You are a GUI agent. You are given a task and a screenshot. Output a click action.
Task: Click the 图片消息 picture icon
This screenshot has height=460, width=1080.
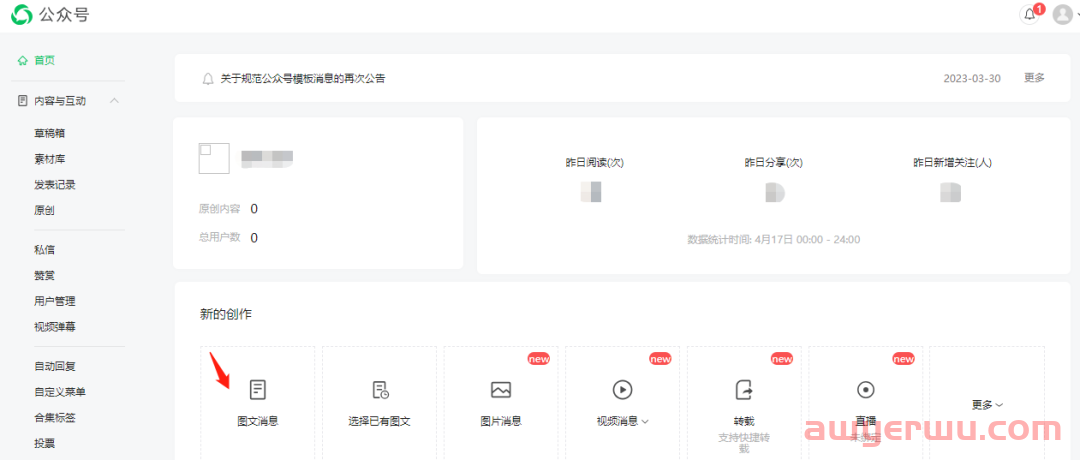click(501, 390)
